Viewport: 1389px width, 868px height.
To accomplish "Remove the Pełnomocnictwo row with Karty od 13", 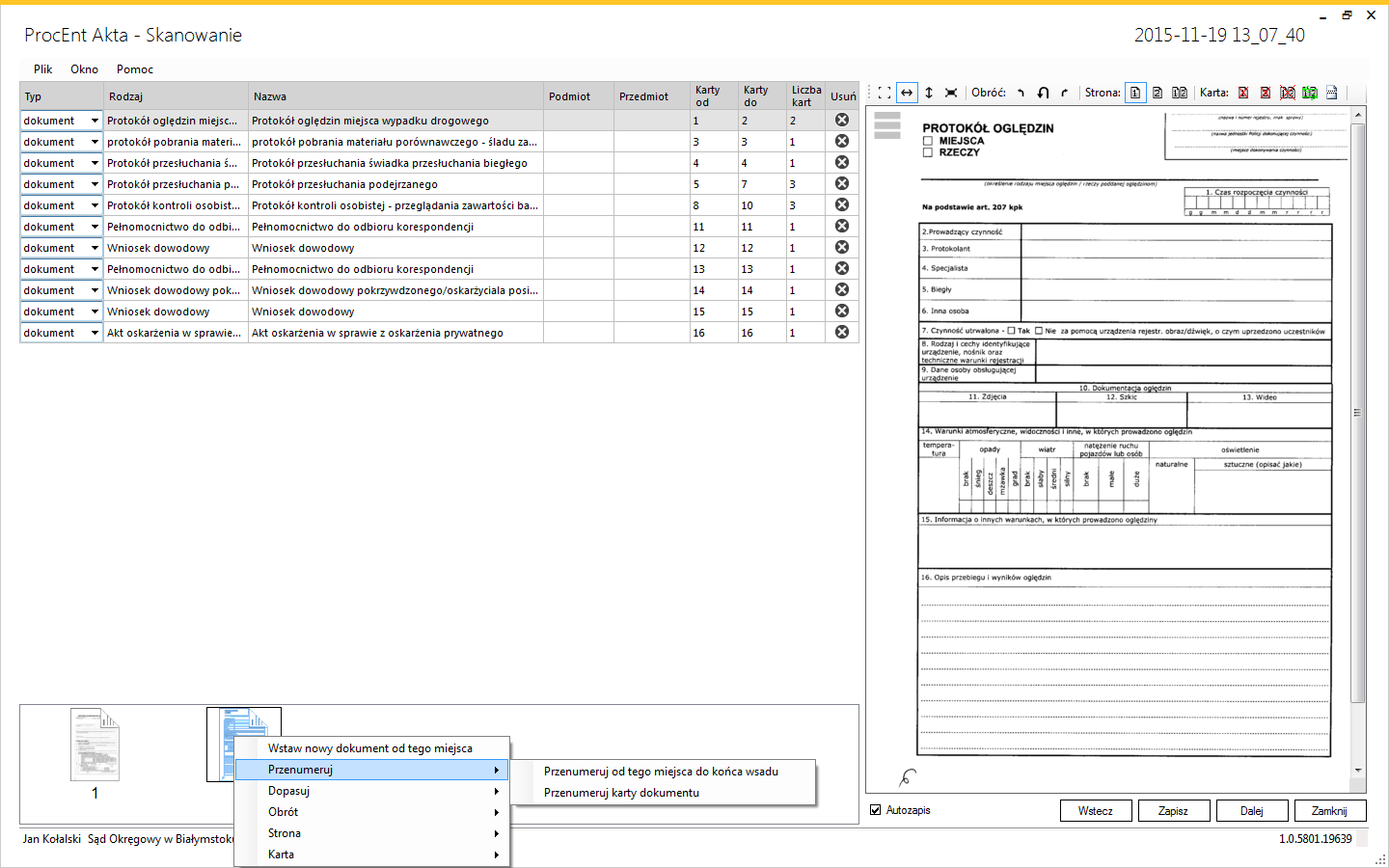I will (842, 268).
